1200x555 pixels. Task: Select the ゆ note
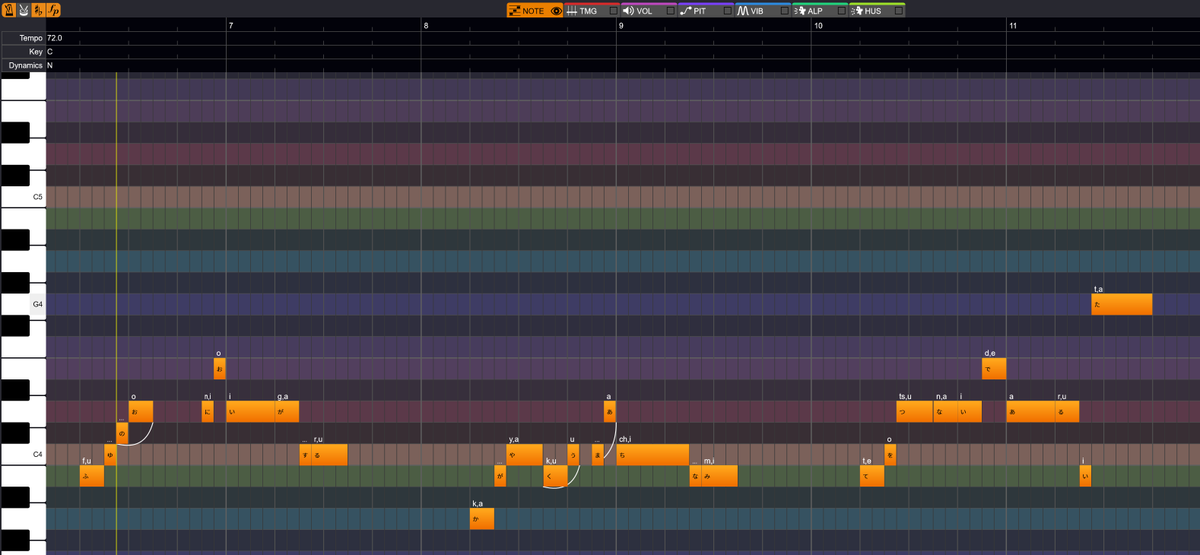tap(110, 455)
